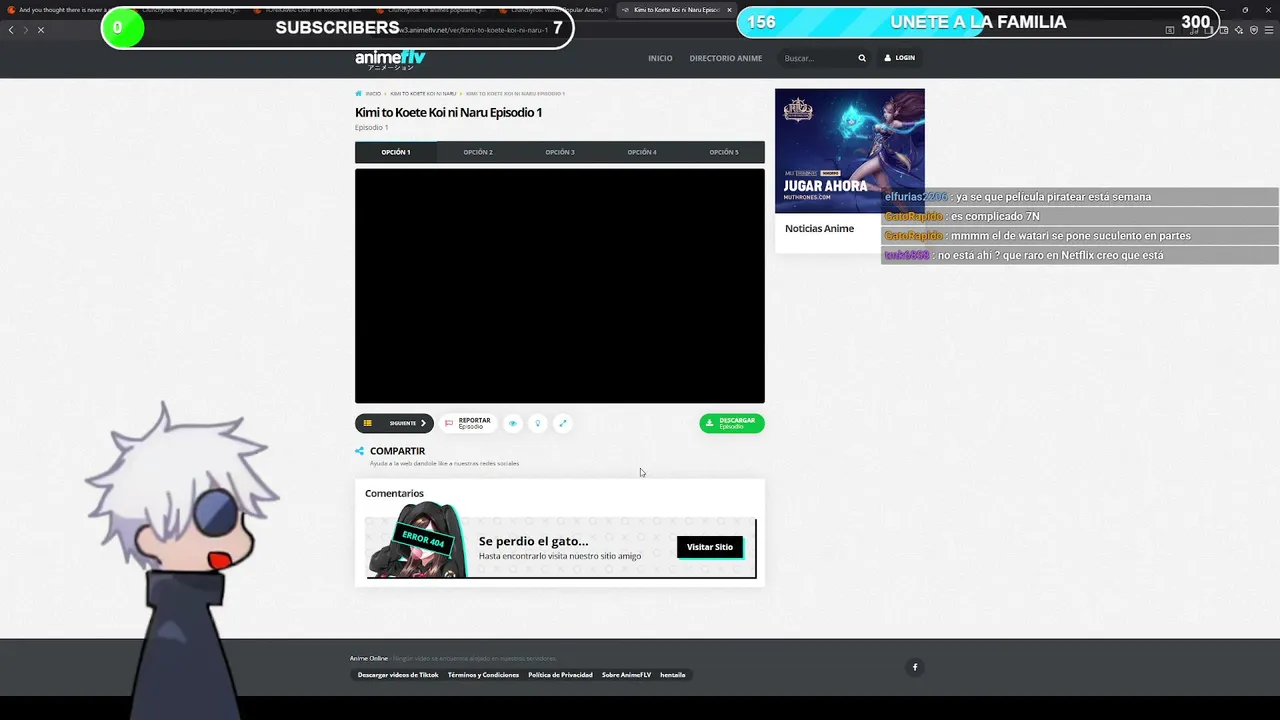Click the black video player area

[560, 286]
